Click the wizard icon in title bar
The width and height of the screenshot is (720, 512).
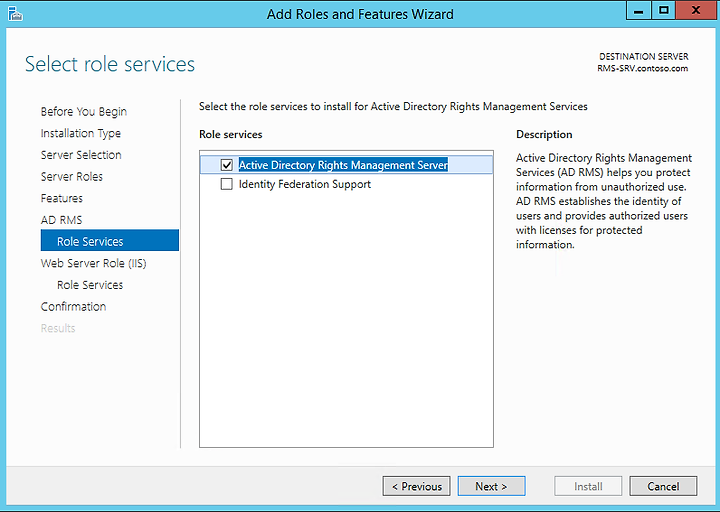pos(15,14)
